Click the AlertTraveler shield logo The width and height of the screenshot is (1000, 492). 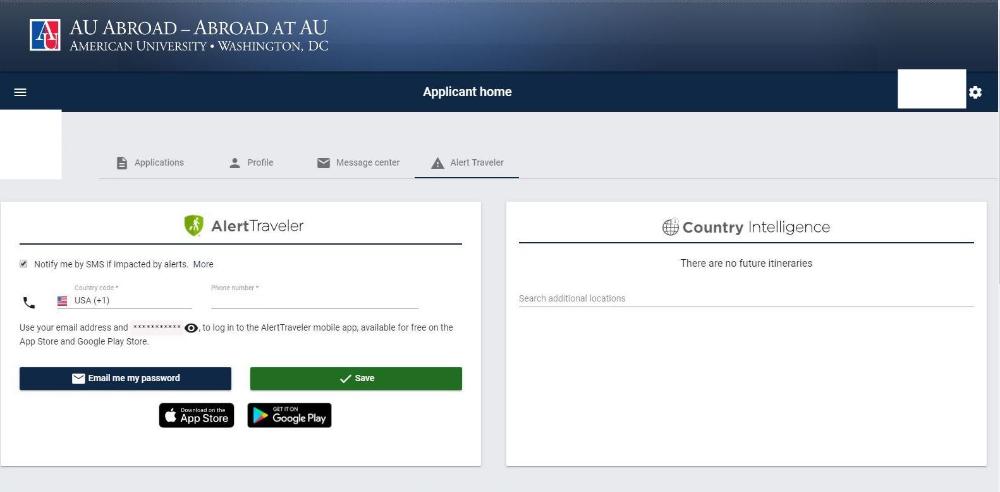point(194,225)
